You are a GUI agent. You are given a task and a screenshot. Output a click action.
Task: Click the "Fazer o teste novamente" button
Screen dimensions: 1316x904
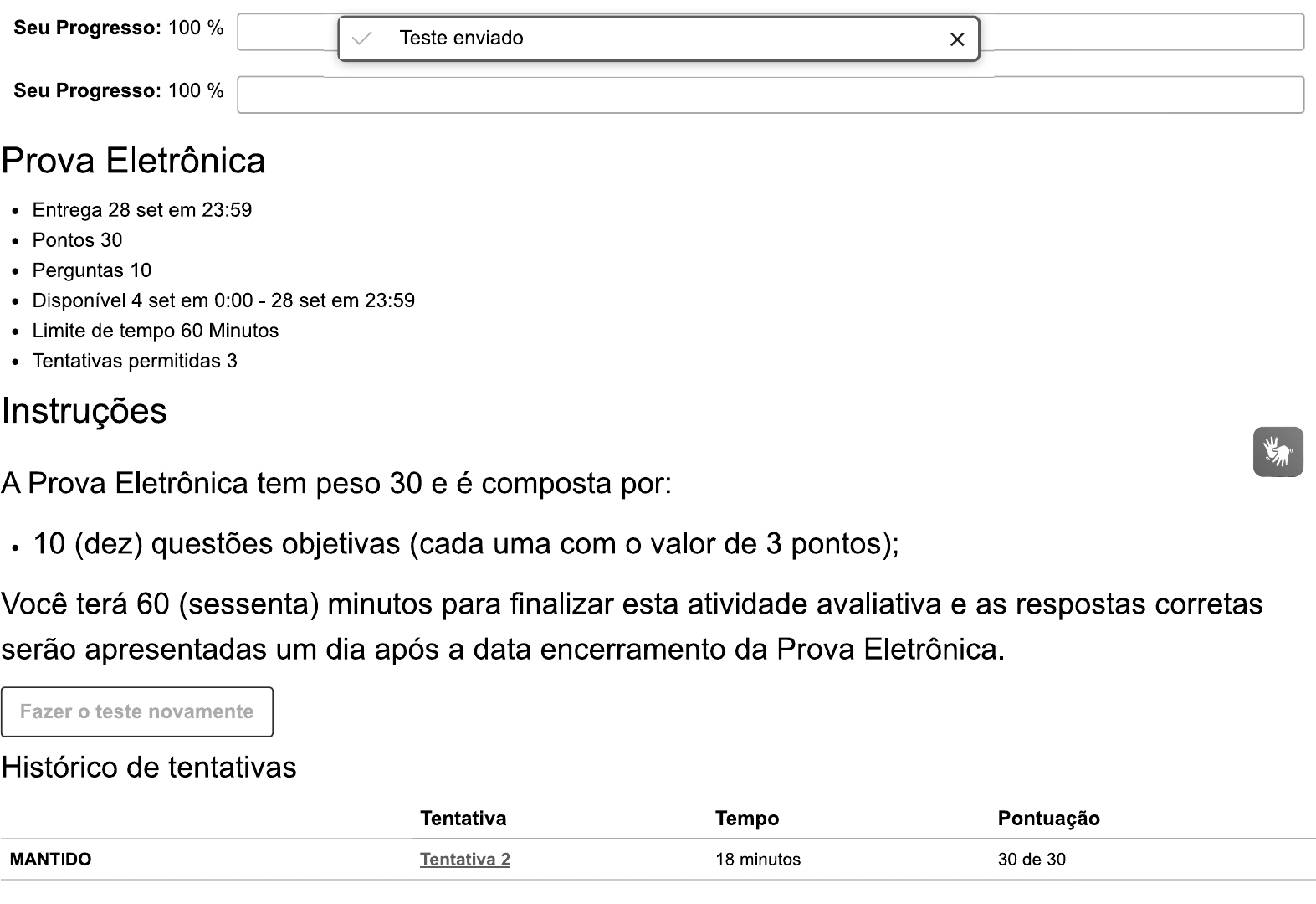click(137, 711)
